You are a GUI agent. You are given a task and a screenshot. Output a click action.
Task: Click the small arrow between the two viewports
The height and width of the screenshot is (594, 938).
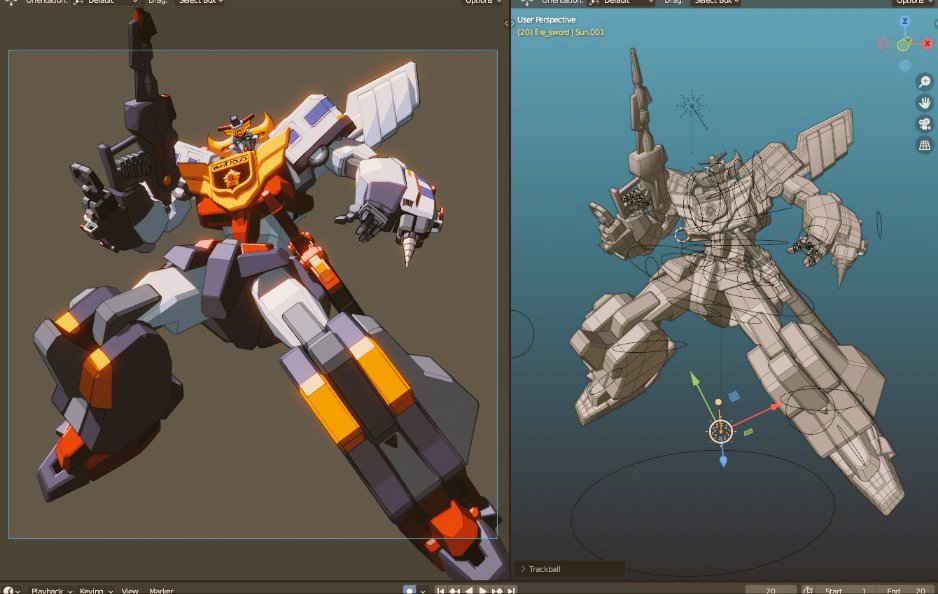click(507, 23)
